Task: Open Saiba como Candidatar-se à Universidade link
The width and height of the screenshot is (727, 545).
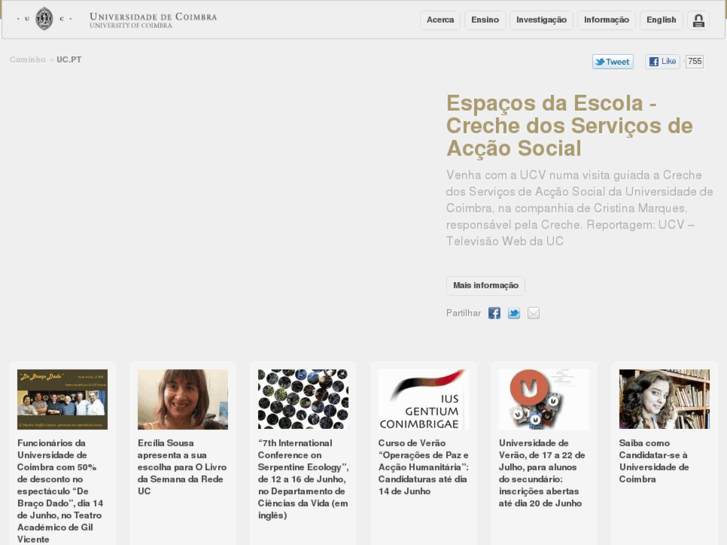Action: [654, 461]
